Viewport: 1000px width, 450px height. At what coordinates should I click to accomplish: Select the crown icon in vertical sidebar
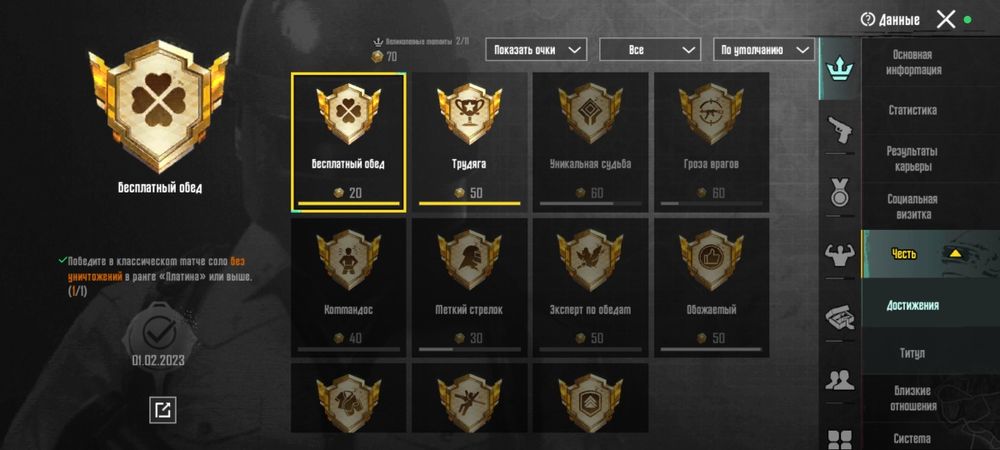click(840, 68)
